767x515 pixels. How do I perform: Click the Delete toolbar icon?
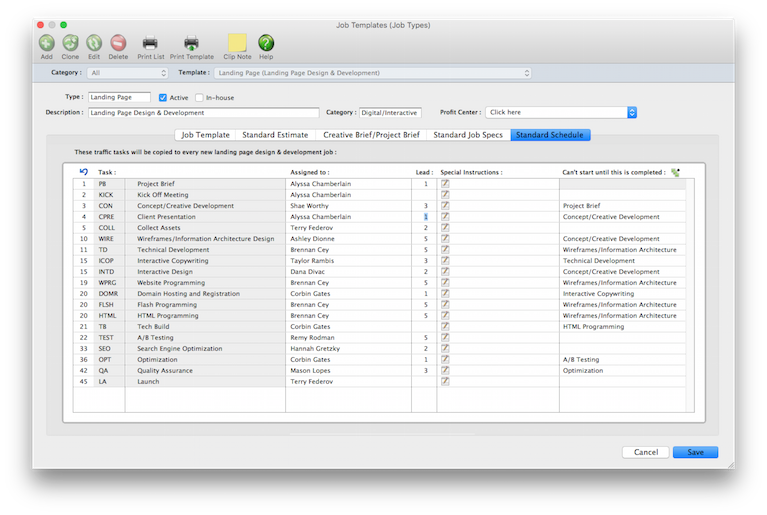(118, 42)
